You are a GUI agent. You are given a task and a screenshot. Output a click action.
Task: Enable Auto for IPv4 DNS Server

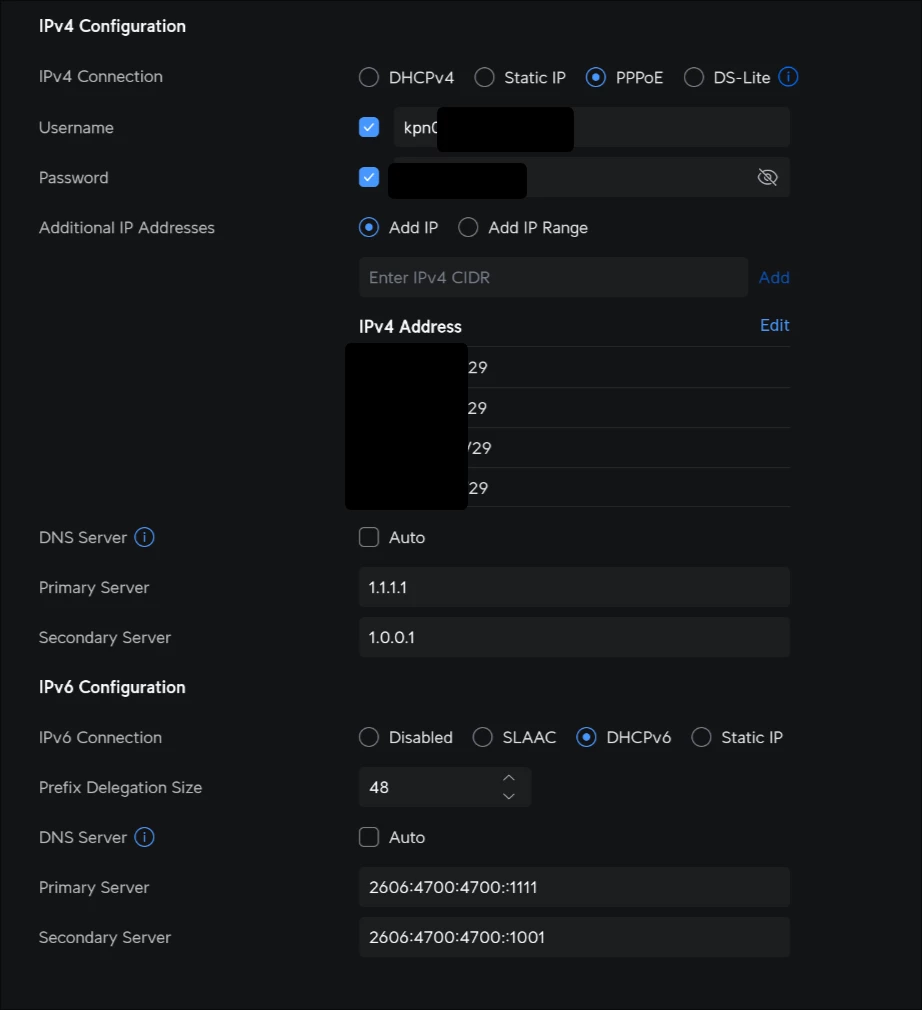[x=369, y=537]
